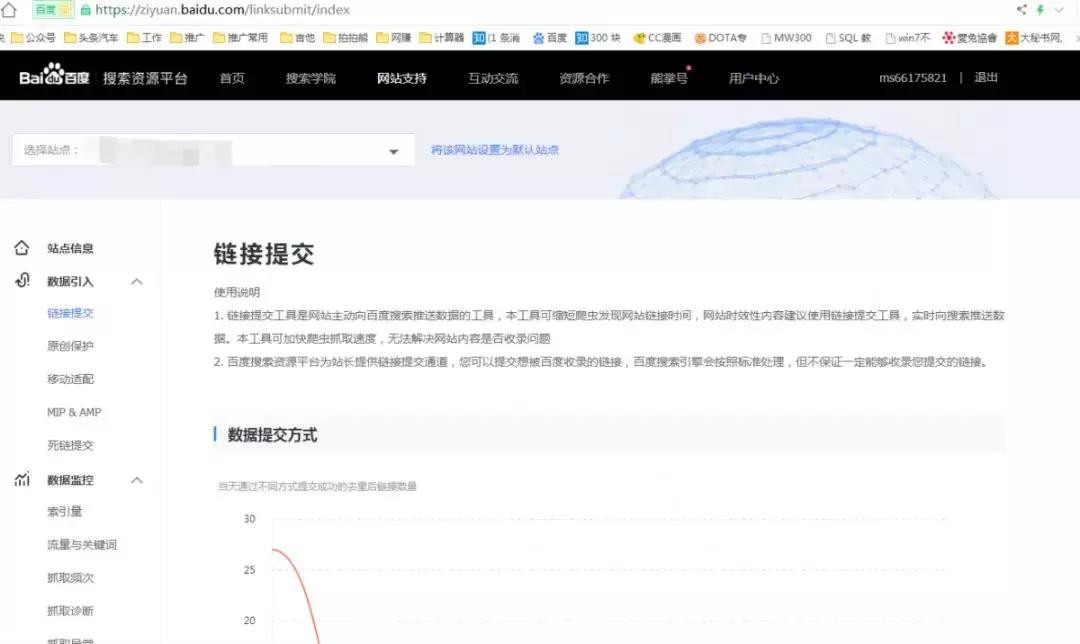The image size is (1080, 644).
Task: Open the CC漫画 bookmark via its favicon
Action: point(637,37)
